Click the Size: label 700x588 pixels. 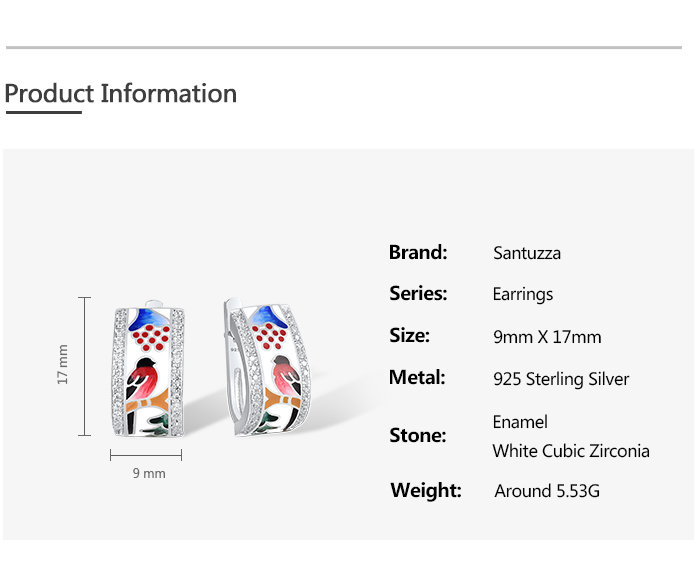[x=409, y=335]
